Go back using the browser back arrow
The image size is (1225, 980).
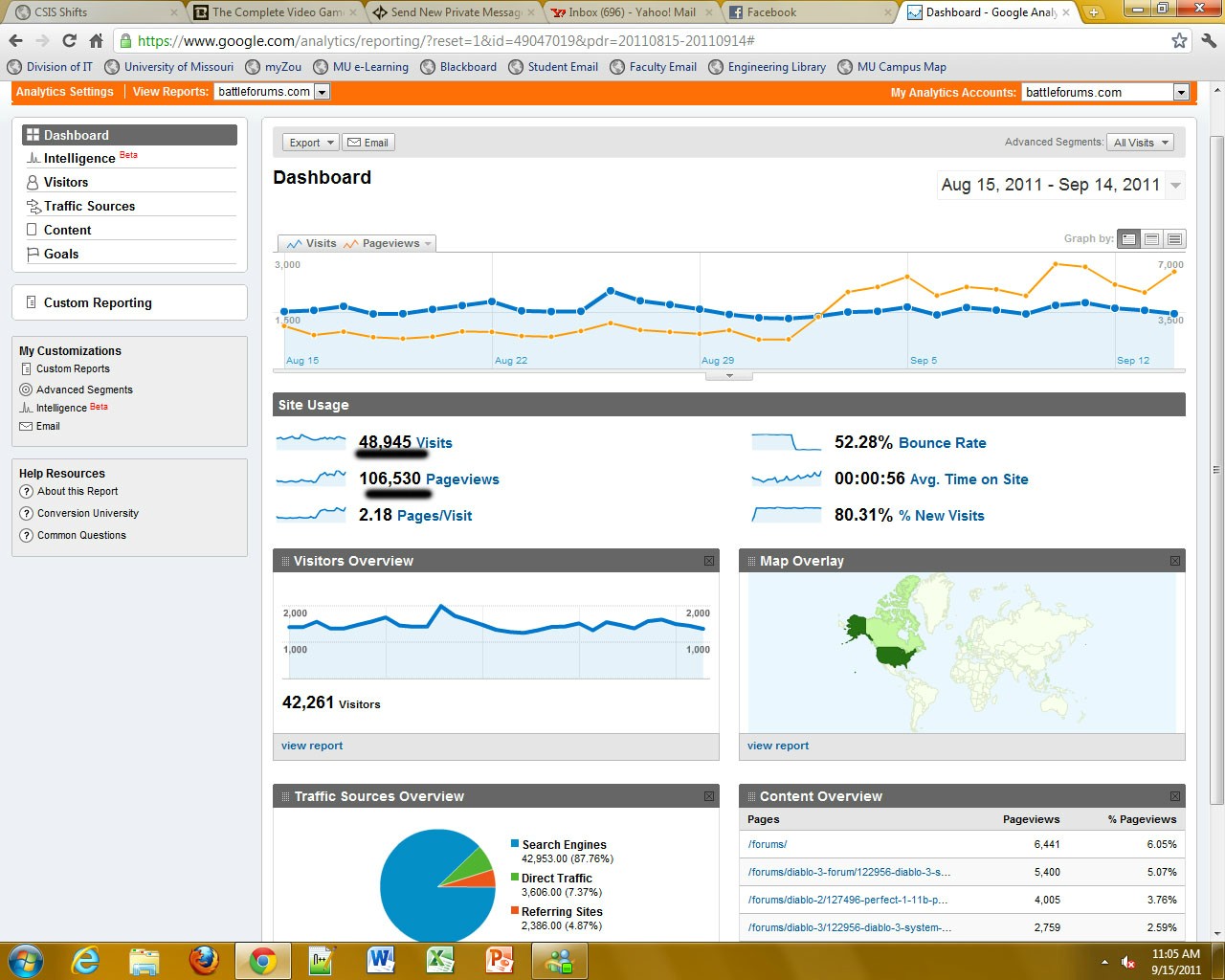pyautogui.click(x=15, y=40)
